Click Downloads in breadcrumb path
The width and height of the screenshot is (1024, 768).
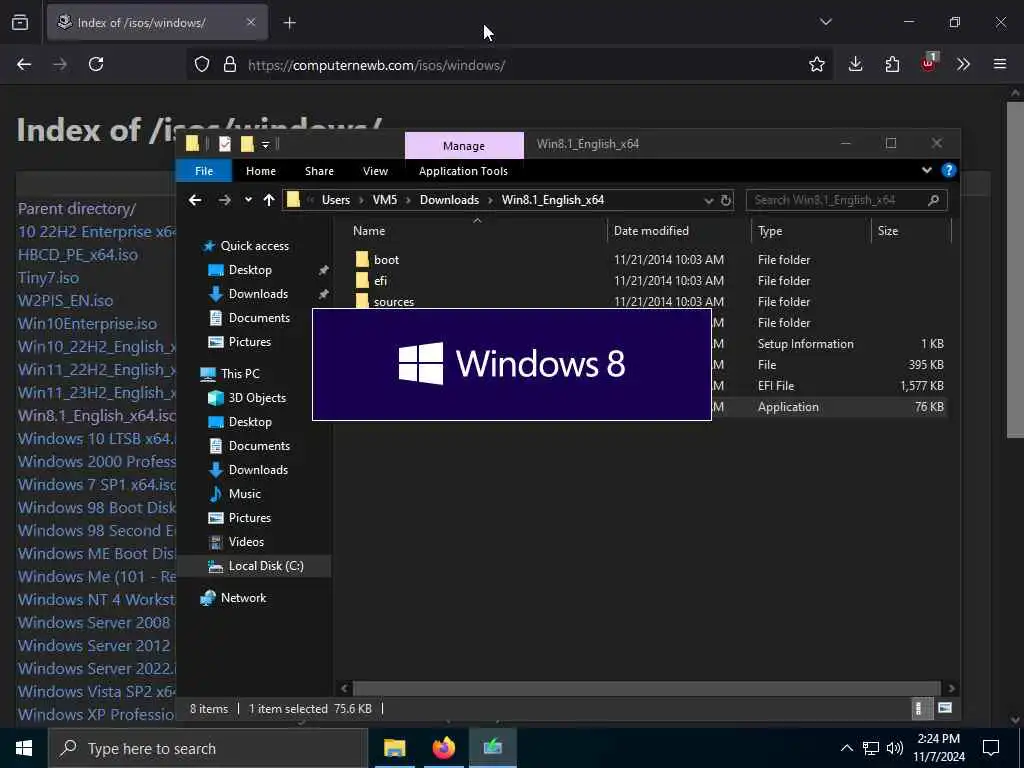pos(449,200)
